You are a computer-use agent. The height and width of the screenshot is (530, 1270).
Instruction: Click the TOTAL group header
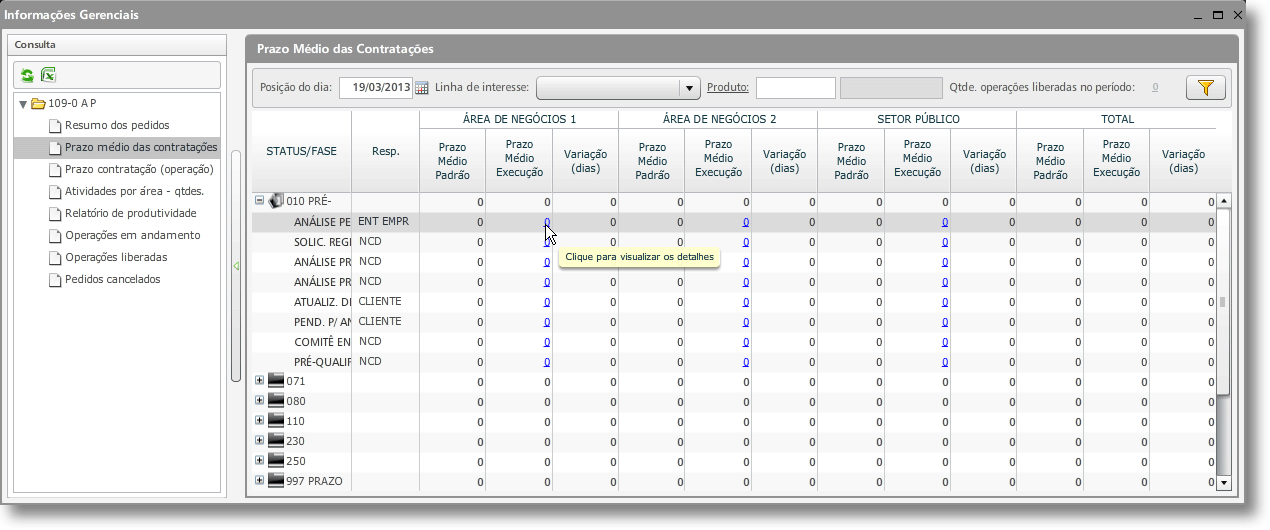click(1116, 119)
